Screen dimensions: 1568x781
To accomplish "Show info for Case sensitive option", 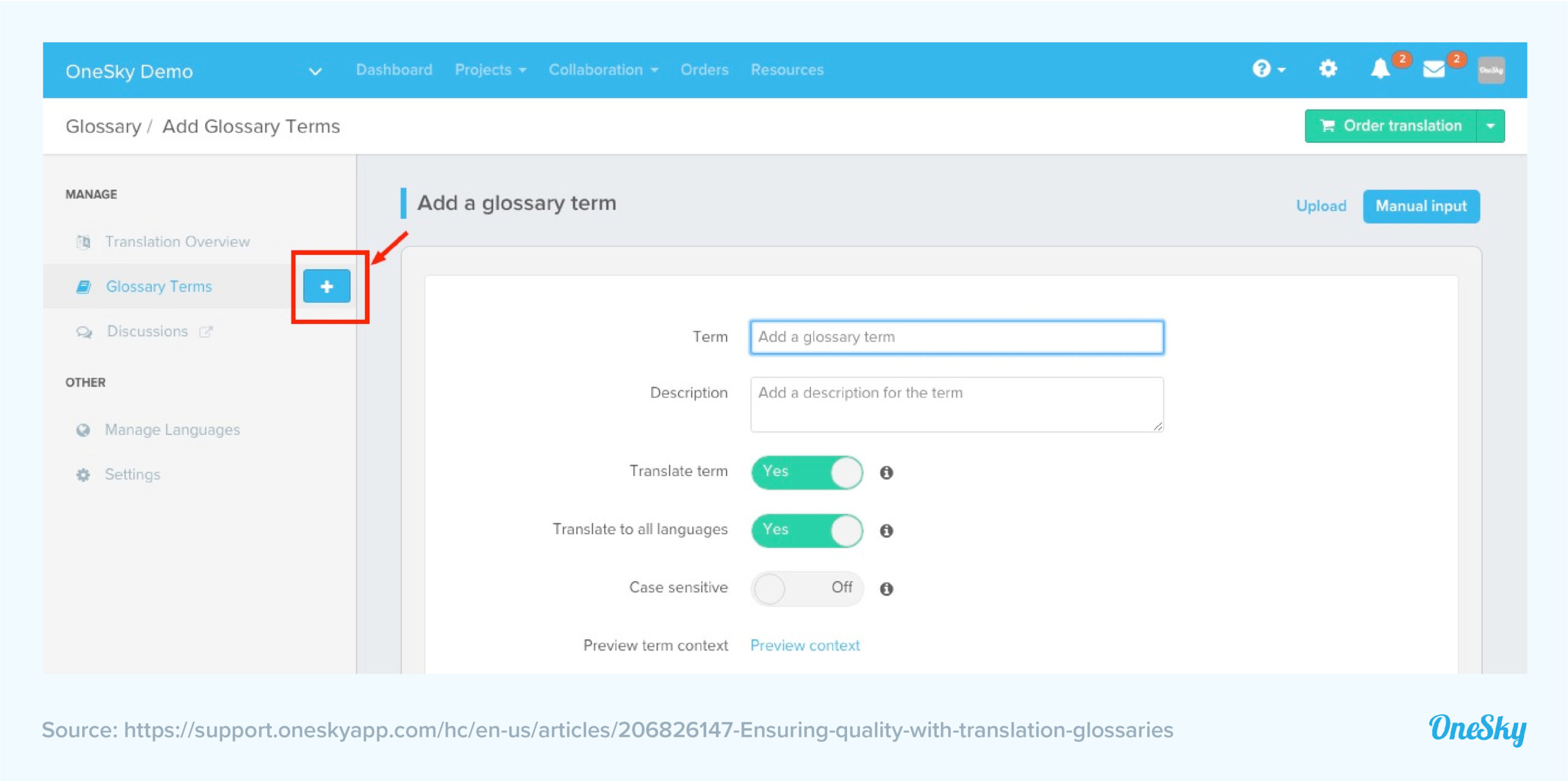I will [886, 589].
